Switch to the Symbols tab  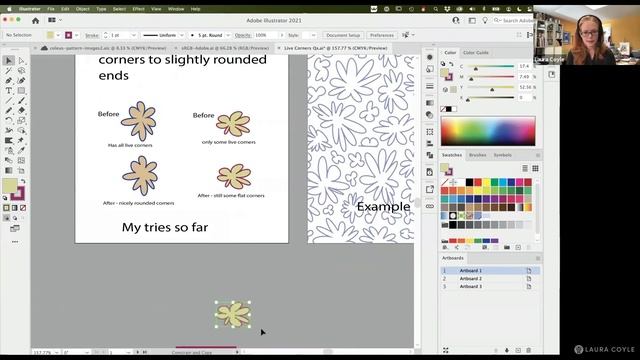[502, 155]
